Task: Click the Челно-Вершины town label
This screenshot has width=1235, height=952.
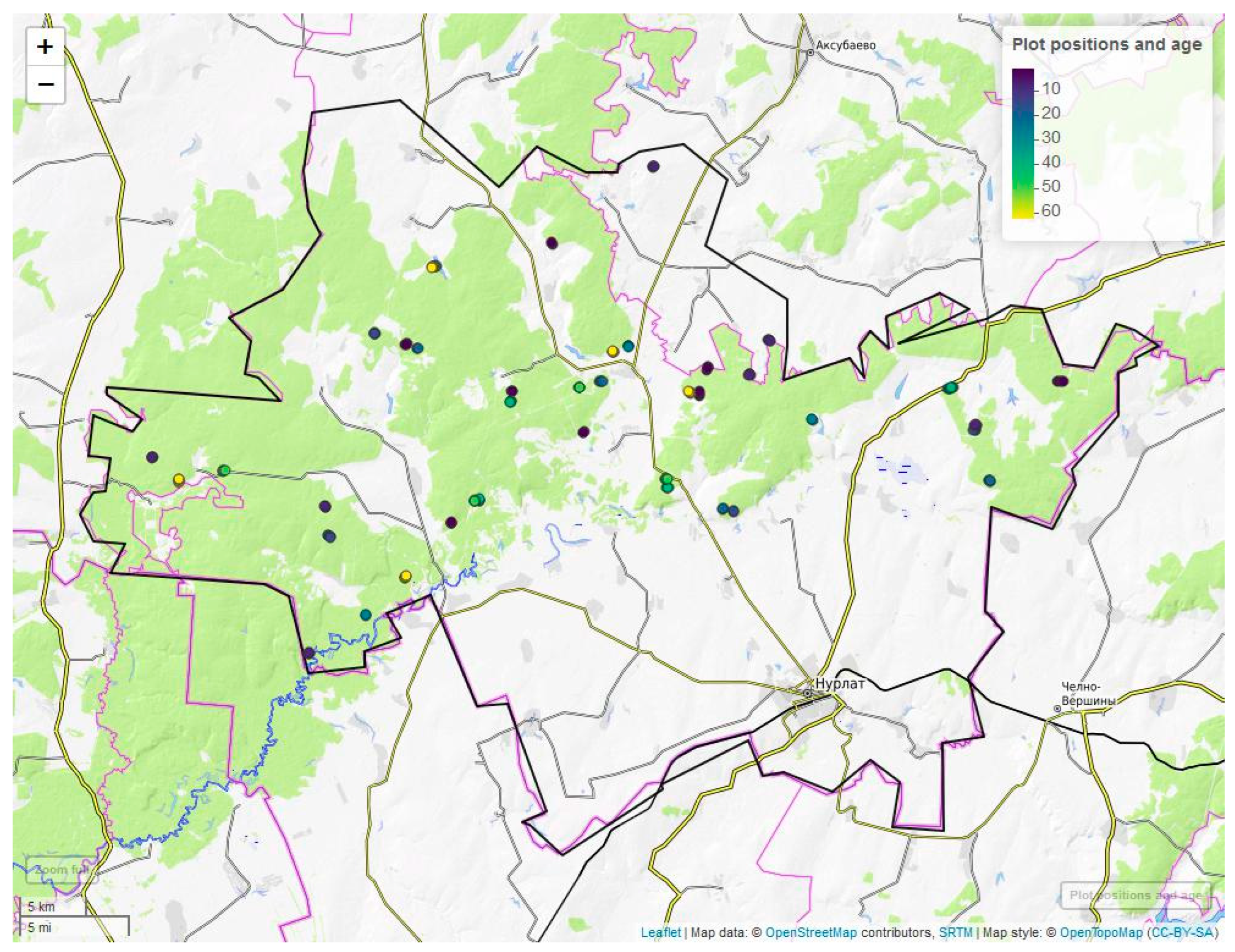Action: 1088,694
